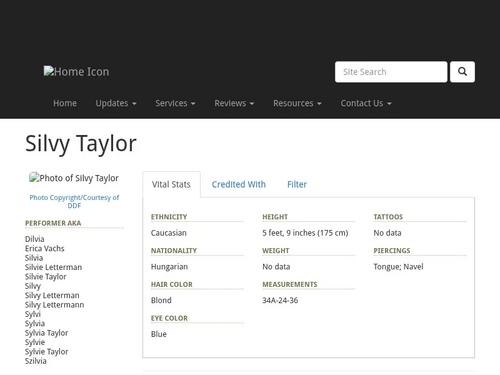Click the Caucasian value
Screen dimensions: 500x375
point(169,233)
